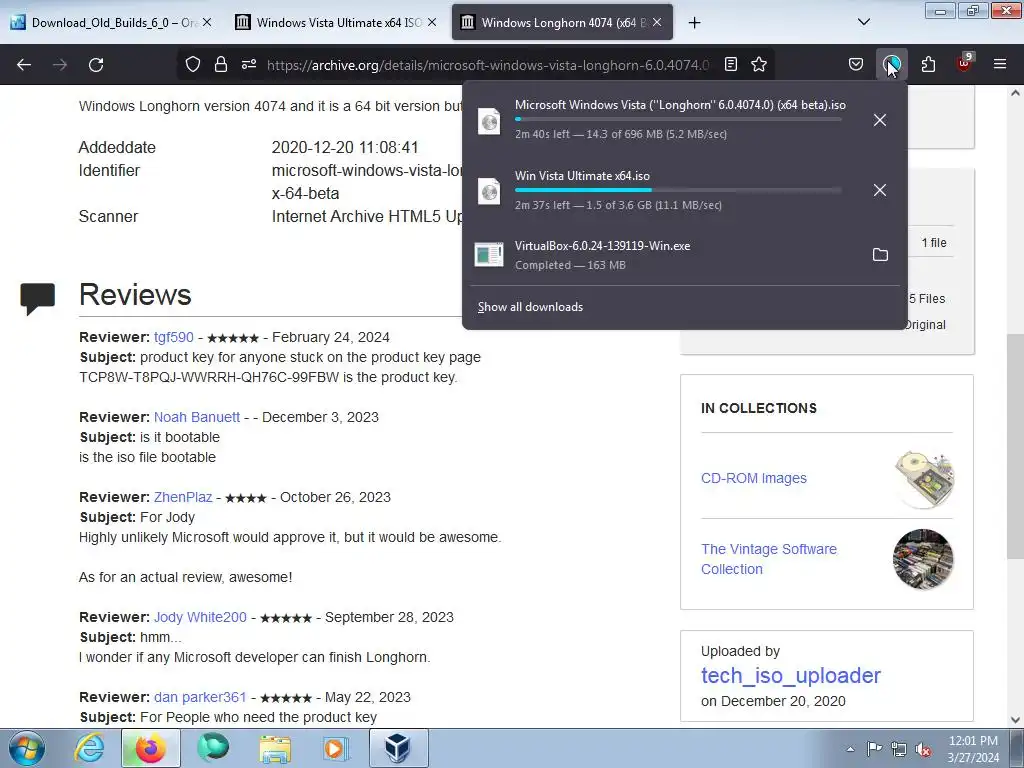This screenshot has width=1024, height=768.
Task: Toggle the Firefox downloads panel button
Action: click(x=891, y=64)
